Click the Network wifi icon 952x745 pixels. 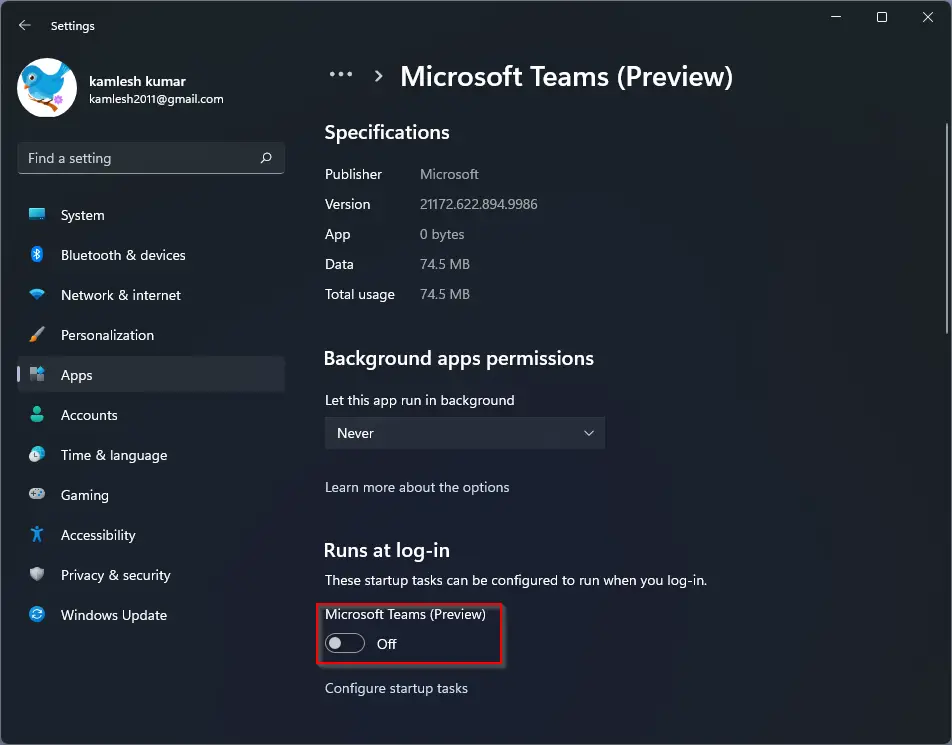(x=37, y=294)
